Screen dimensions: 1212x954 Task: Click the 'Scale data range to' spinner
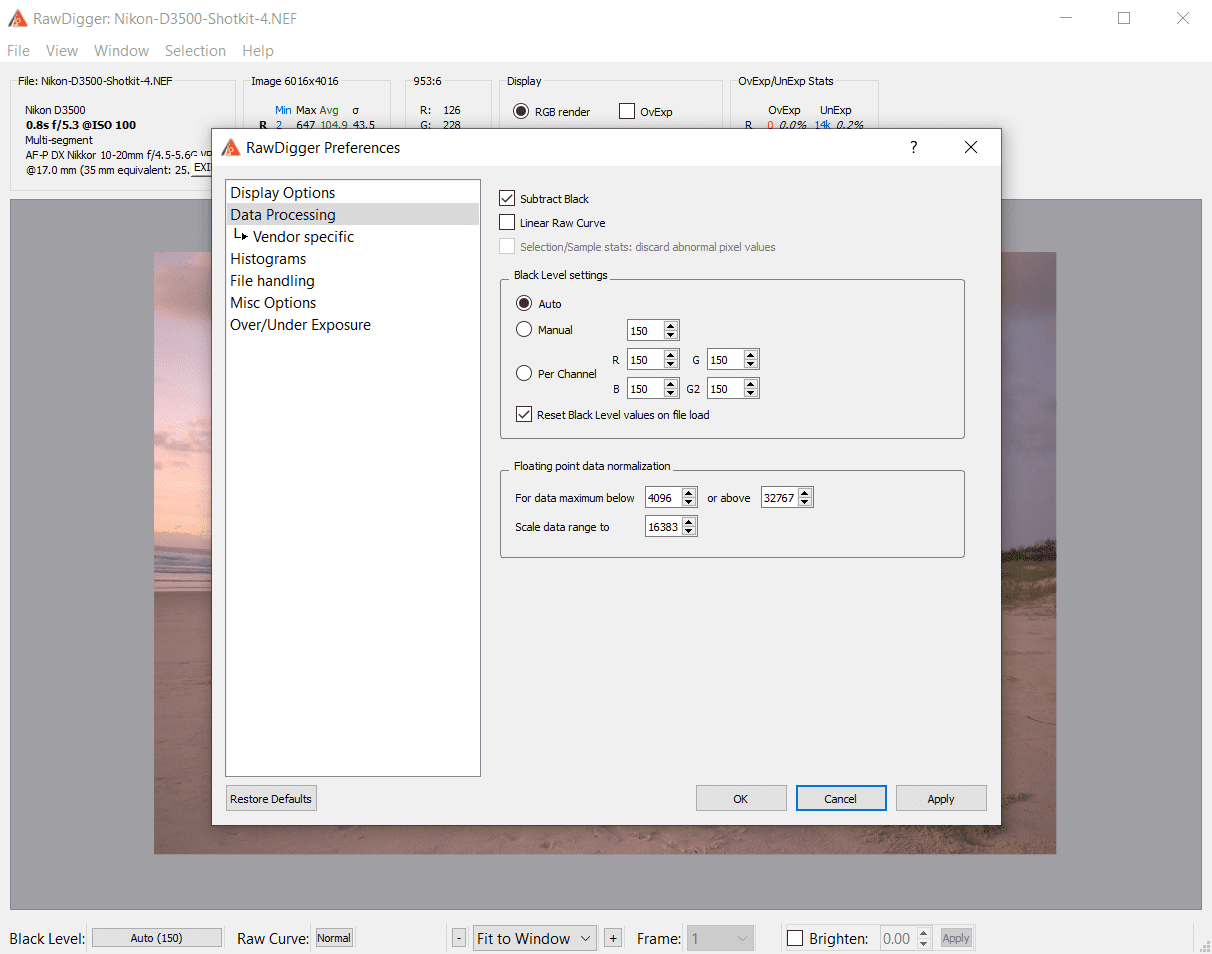[x=671, y=526]
